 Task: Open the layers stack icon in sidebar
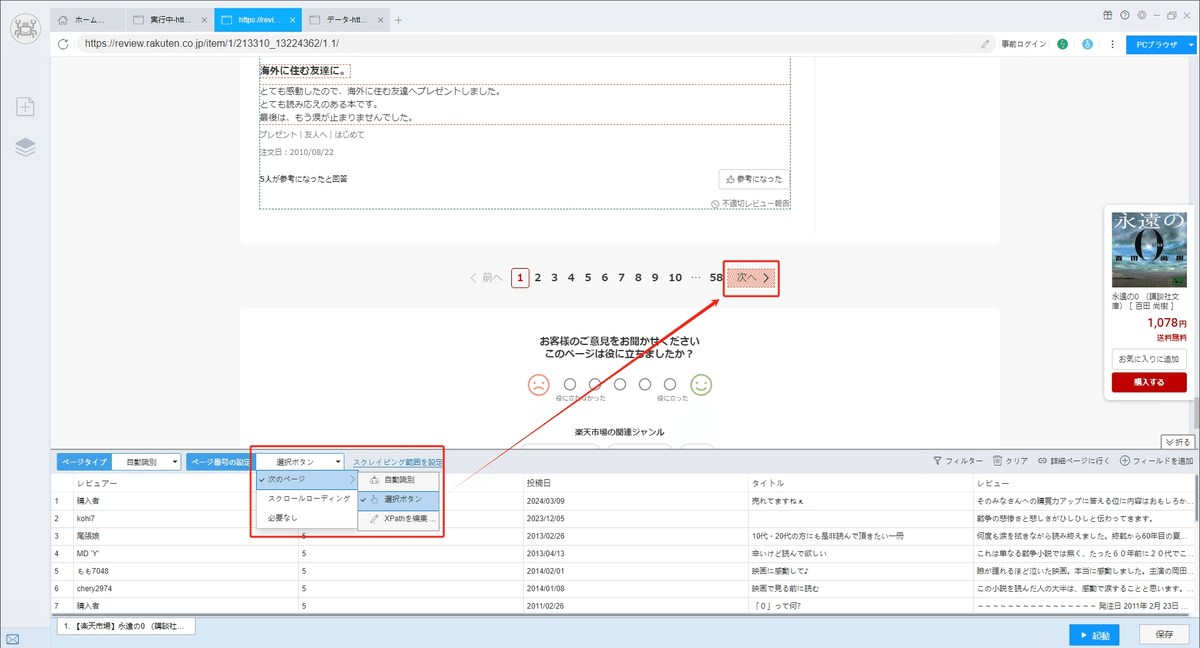[25, 147]
